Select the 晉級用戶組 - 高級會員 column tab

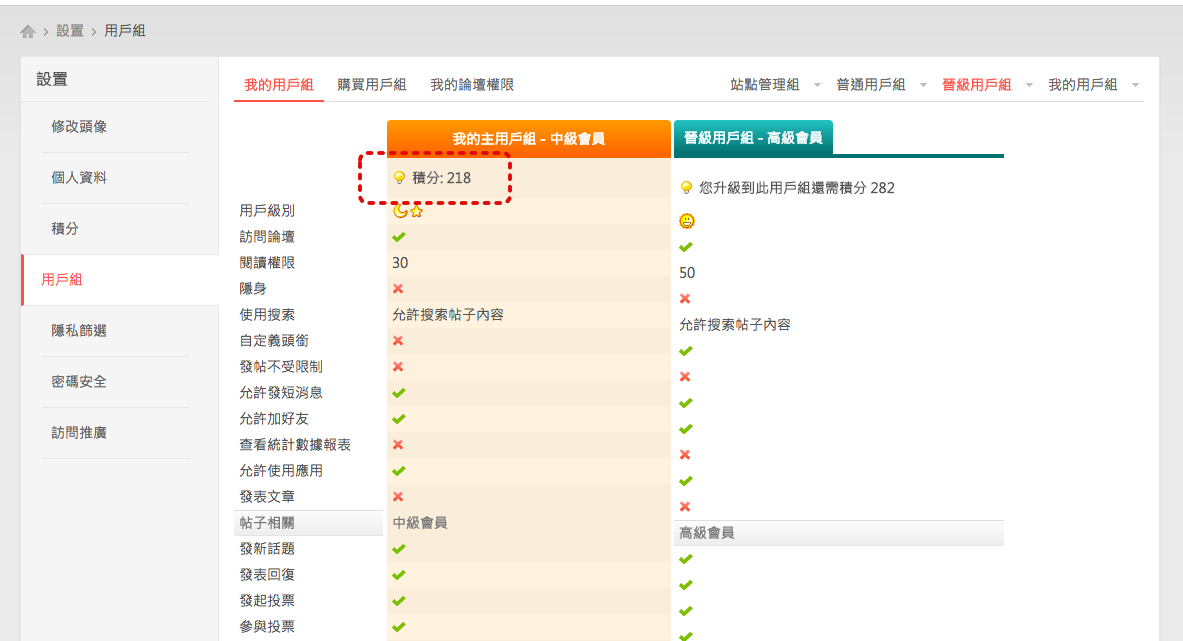[753, 138]
